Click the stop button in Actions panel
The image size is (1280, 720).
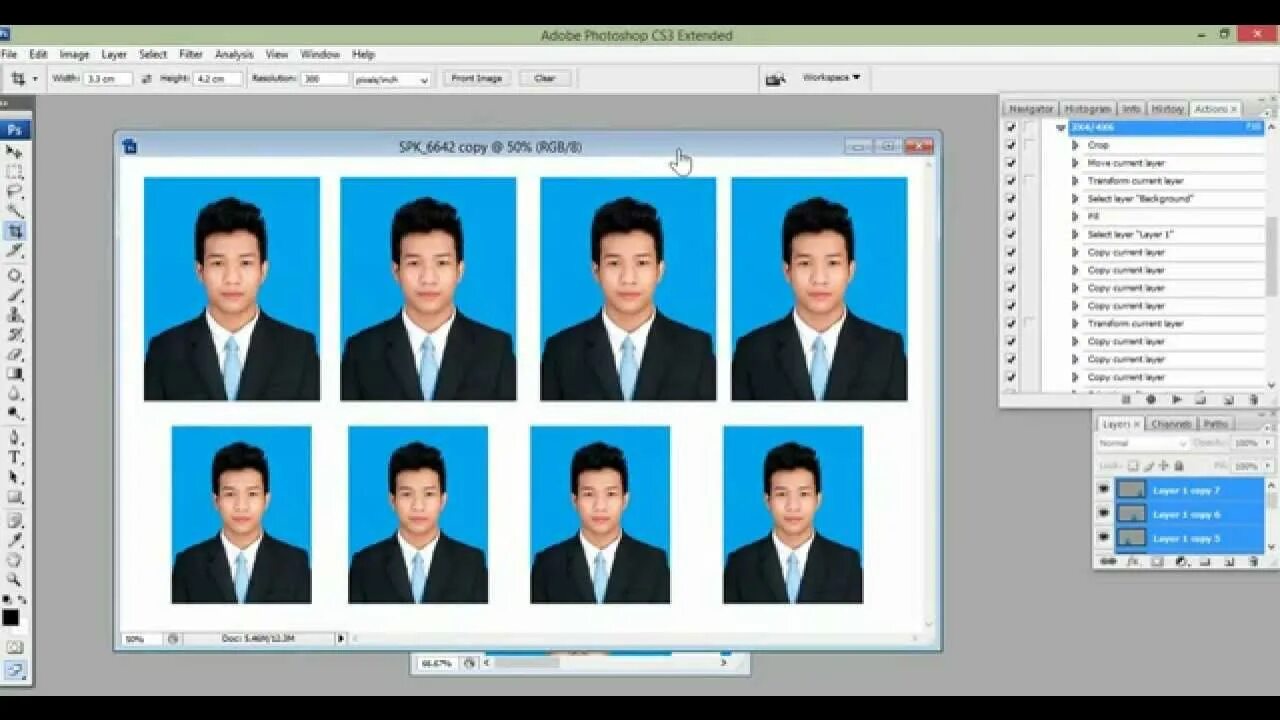pyautogui.click(x=1126, y=399)
